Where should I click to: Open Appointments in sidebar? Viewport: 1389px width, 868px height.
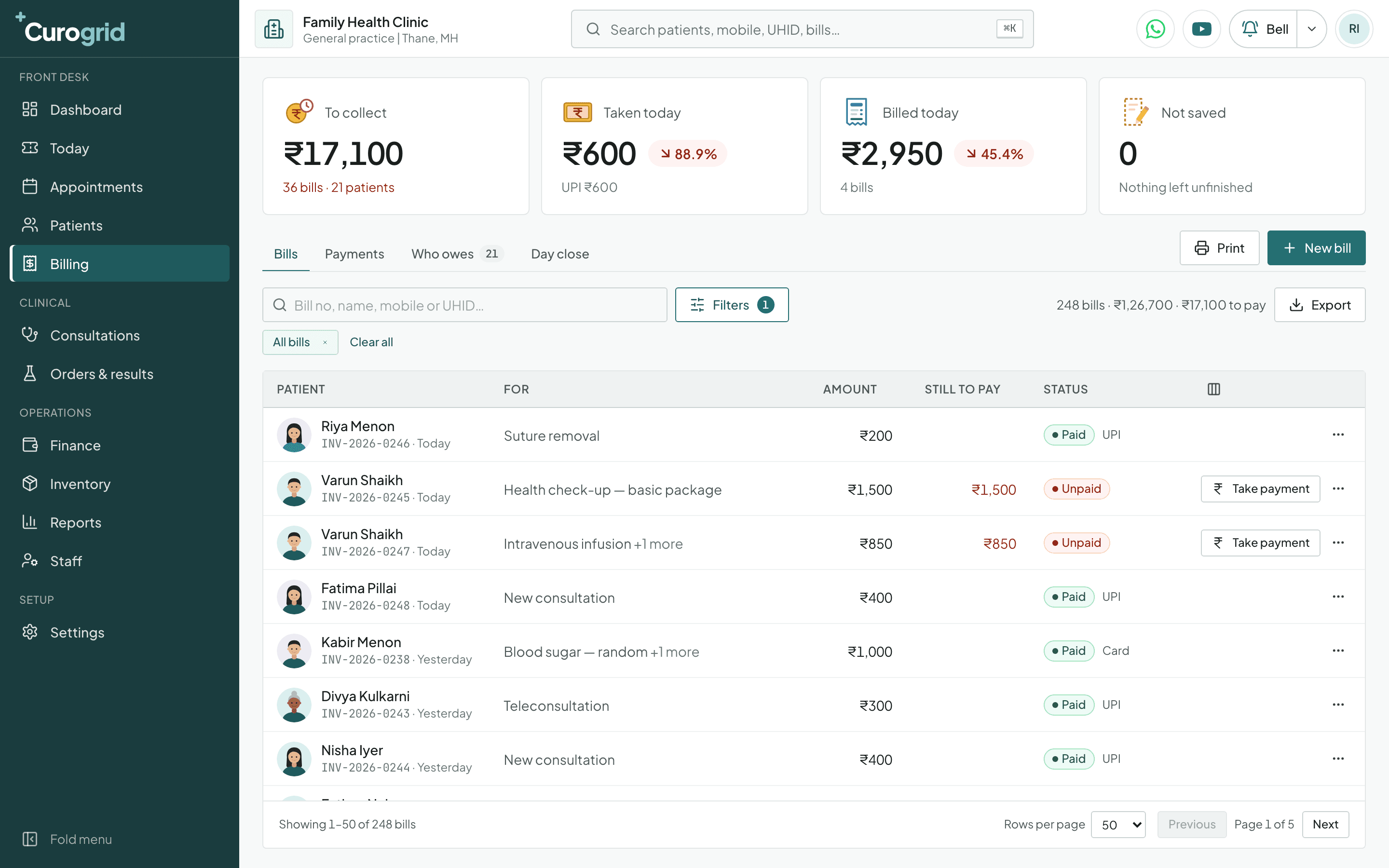[x=120, y=187]
